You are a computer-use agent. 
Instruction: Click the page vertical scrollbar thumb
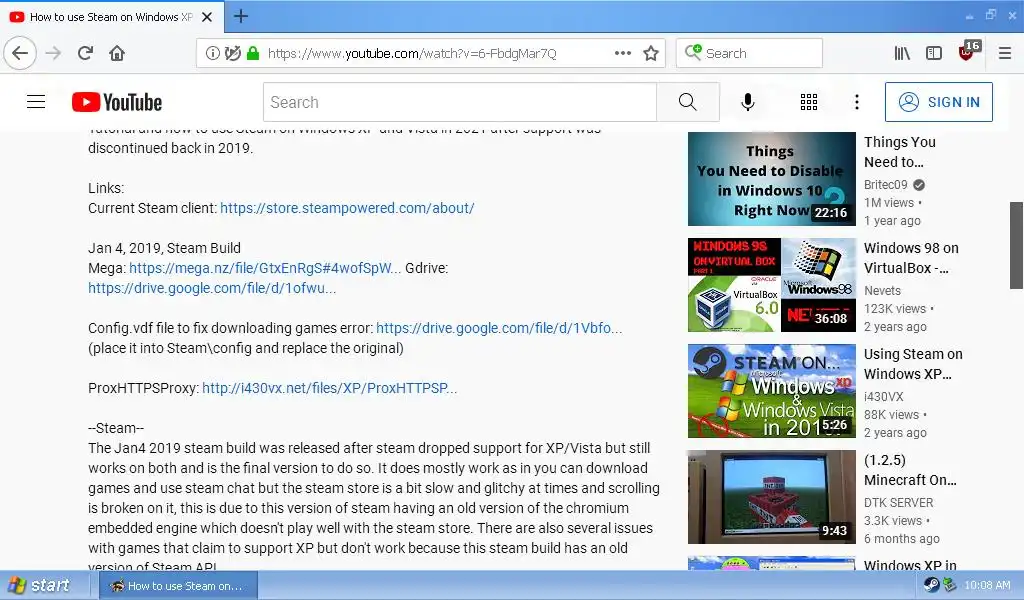[1016, 245]
